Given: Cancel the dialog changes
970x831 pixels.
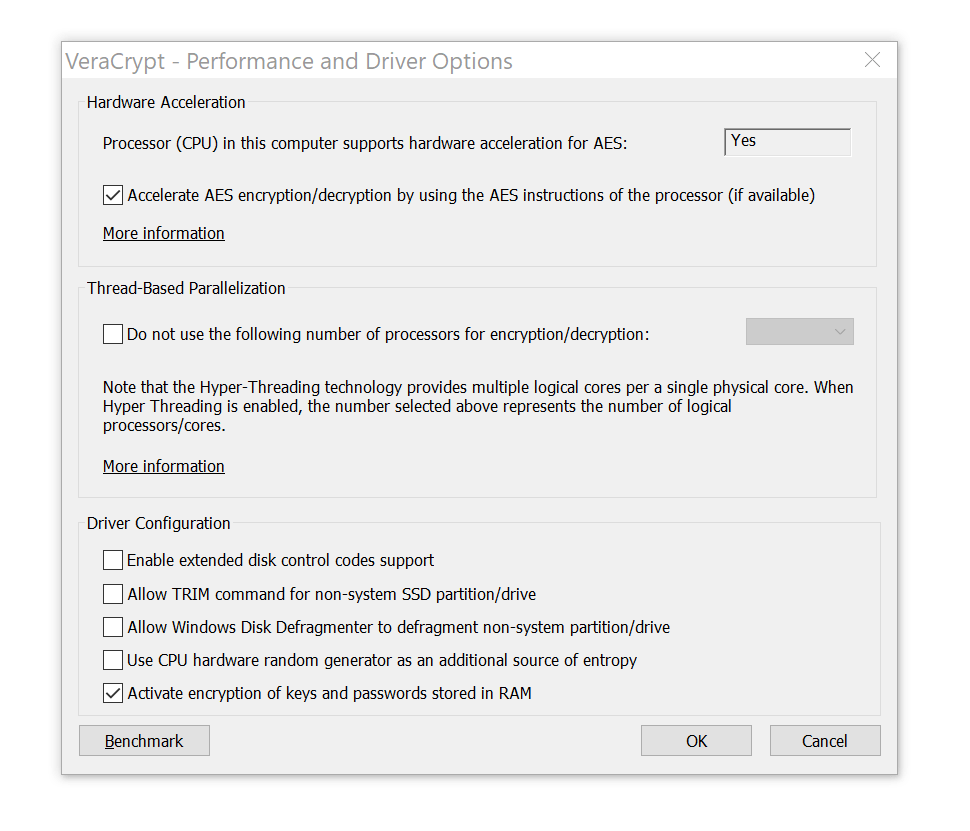Looking at the screenshot, I should (x=824, y=741).
